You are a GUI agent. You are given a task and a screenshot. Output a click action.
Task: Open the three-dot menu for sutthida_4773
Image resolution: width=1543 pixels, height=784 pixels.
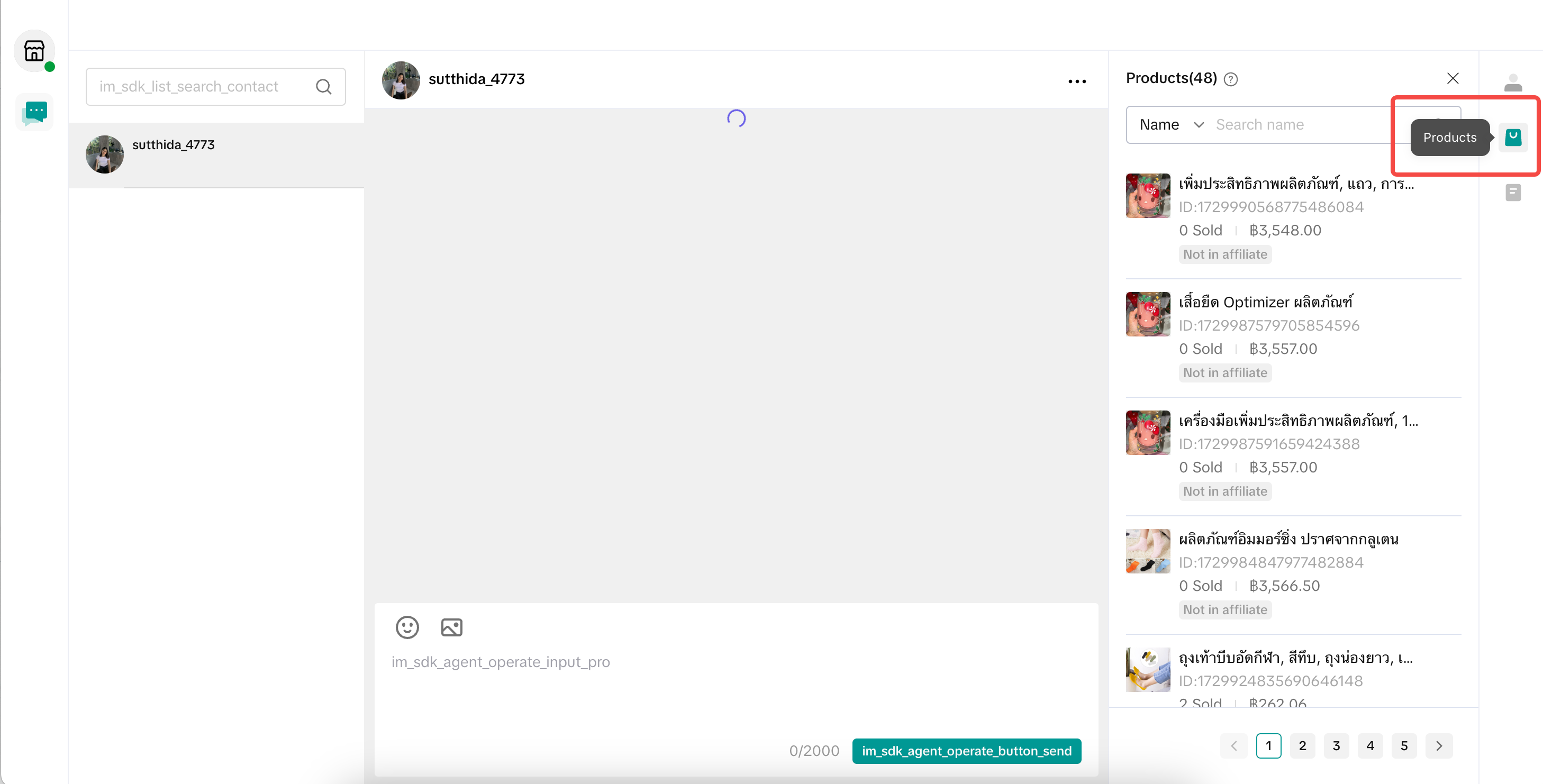click(x=1076, y=81)
